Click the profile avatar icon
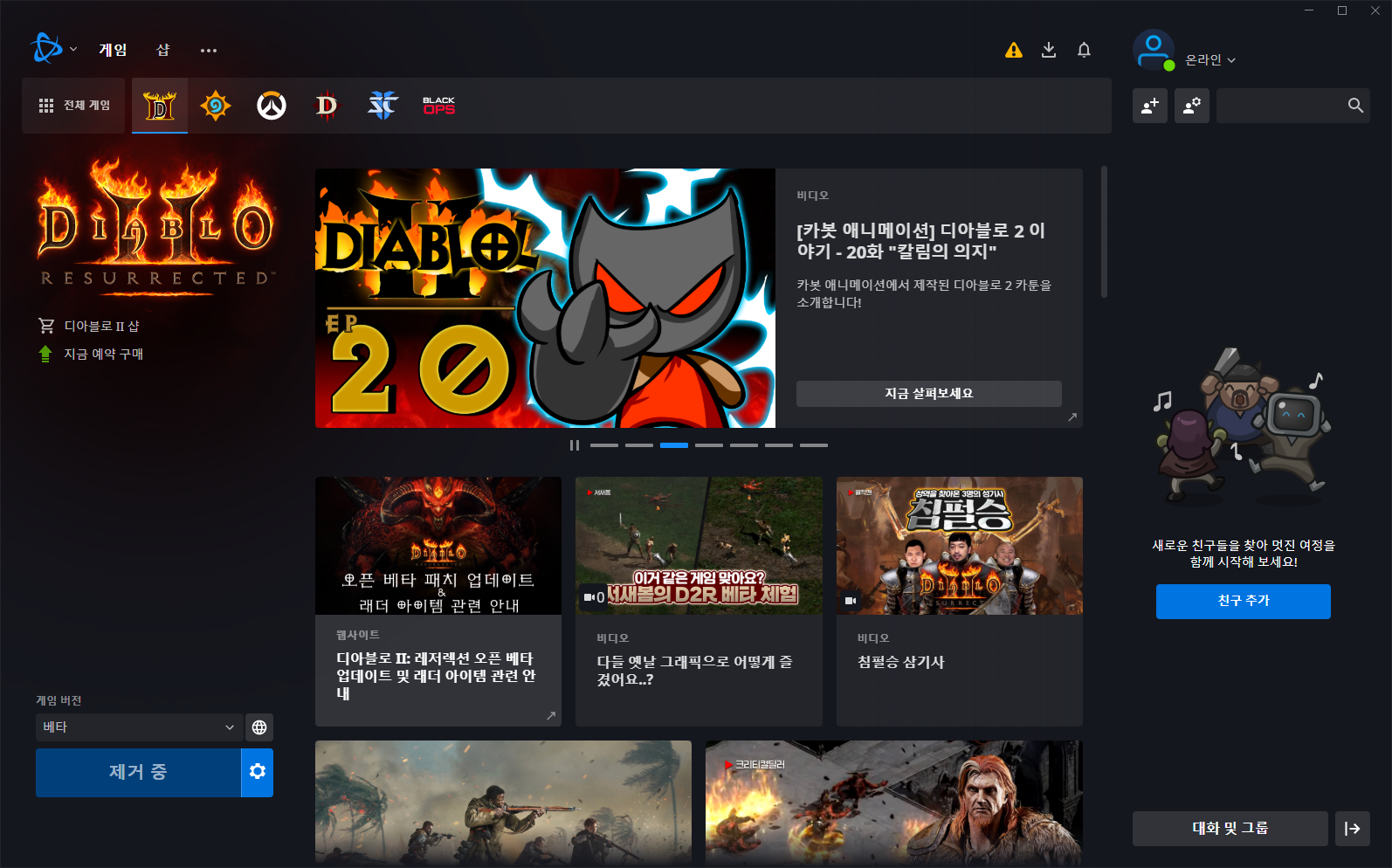The height and width of the screenshot is (868, 1392). (x=1154, y=50)
